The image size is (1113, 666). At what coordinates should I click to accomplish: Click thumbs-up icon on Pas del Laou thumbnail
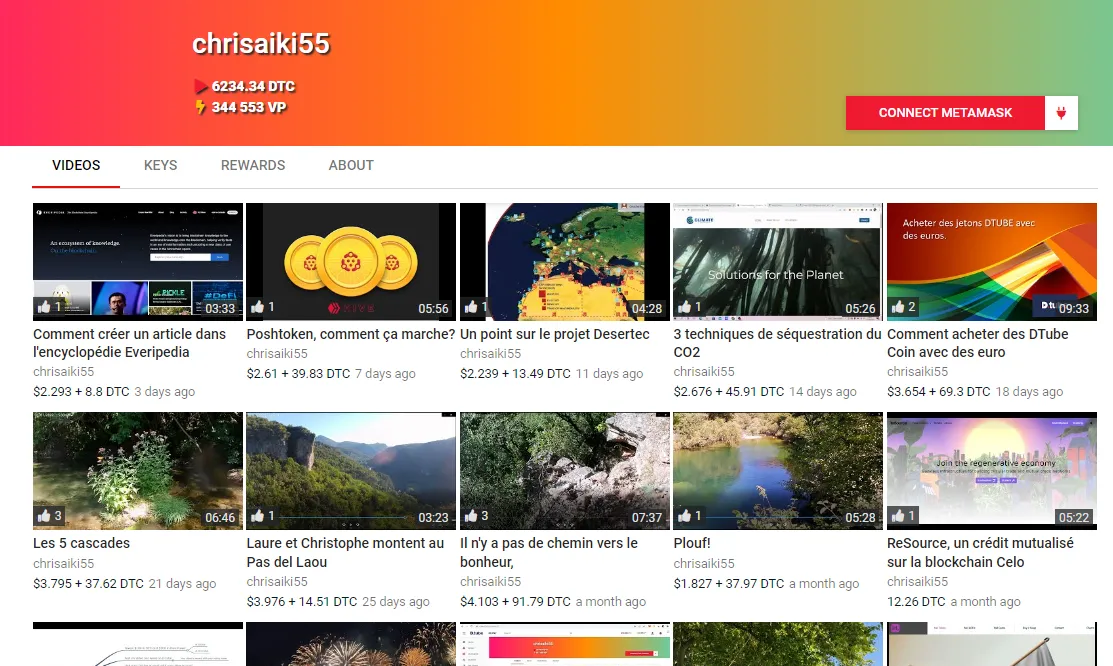(x=258, y=516)
